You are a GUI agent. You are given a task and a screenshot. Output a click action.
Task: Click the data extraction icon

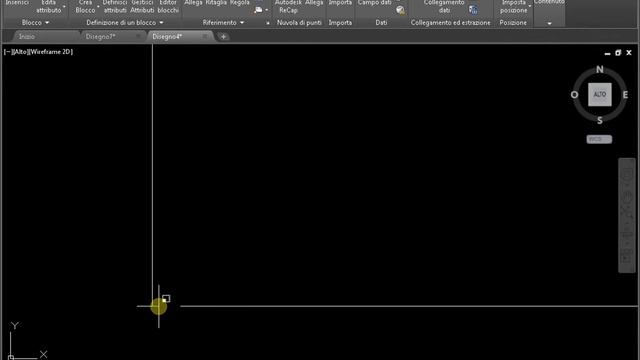(473, 10)
